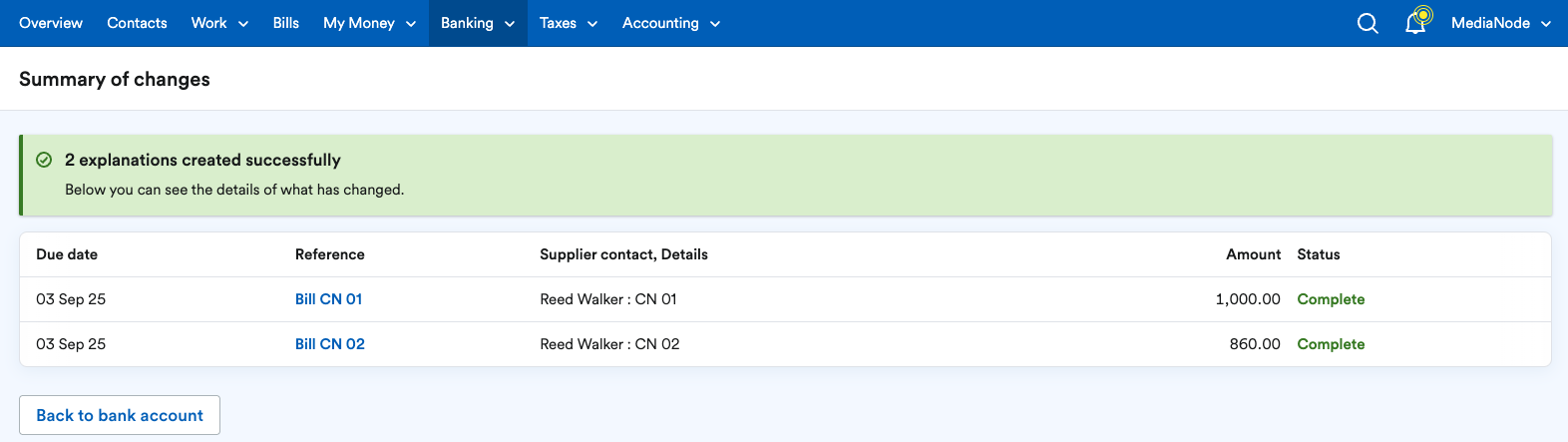The width and height of the screenshot is (1568, 442).
Task: Open the Bill CN 01 link
Action: pyautogui.click(x=328, y=299)
